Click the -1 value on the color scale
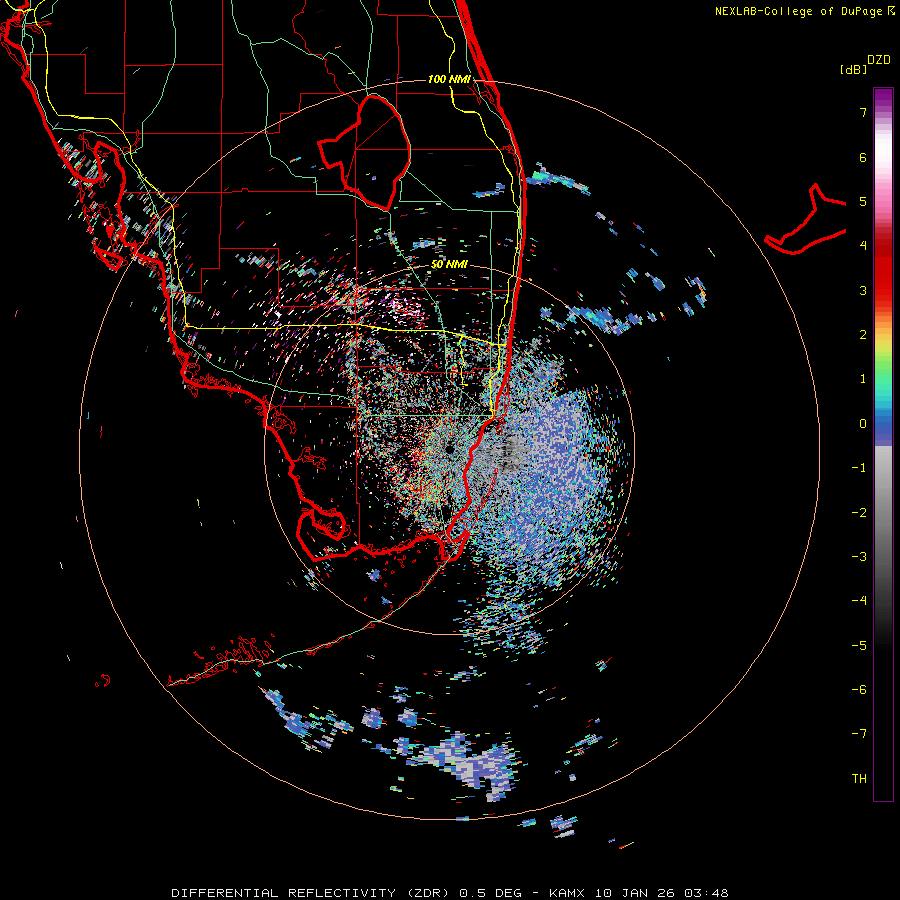The width and height of the screenshot is (900, 900). click(x=859, y=468)
